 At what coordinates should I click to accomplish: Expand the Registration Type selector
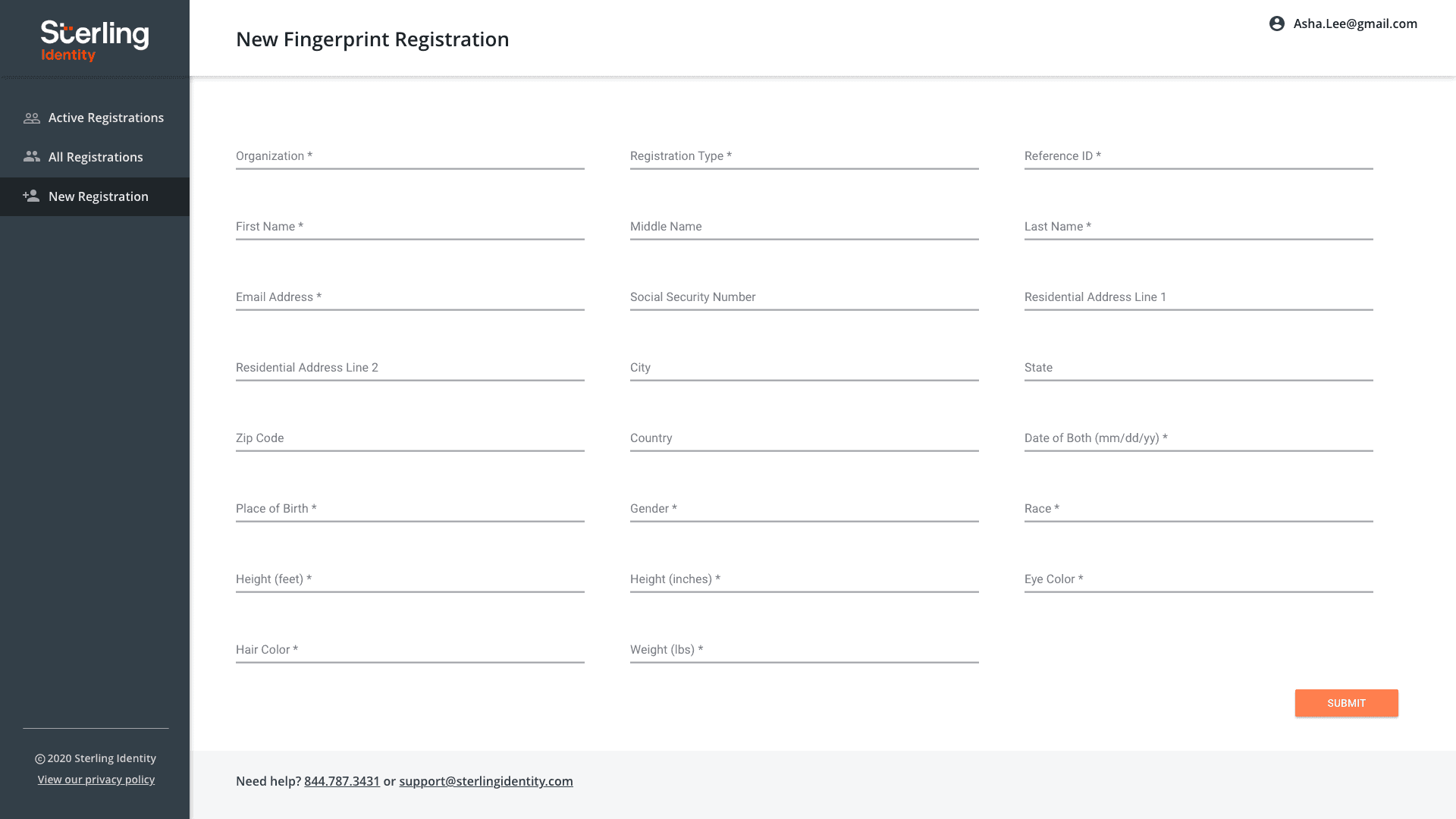(x=804, y=156)
